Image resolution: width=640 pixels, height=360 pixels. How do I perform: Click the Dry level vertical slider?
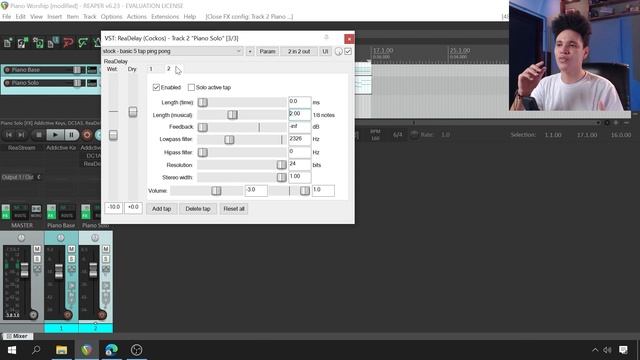(x=133, y=111)
